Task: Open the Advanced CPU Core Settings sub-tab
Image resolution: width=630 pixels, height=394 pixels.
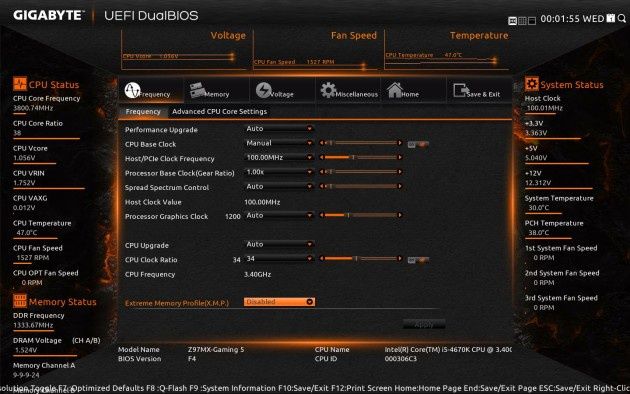Action: click(x=219, y=112)
